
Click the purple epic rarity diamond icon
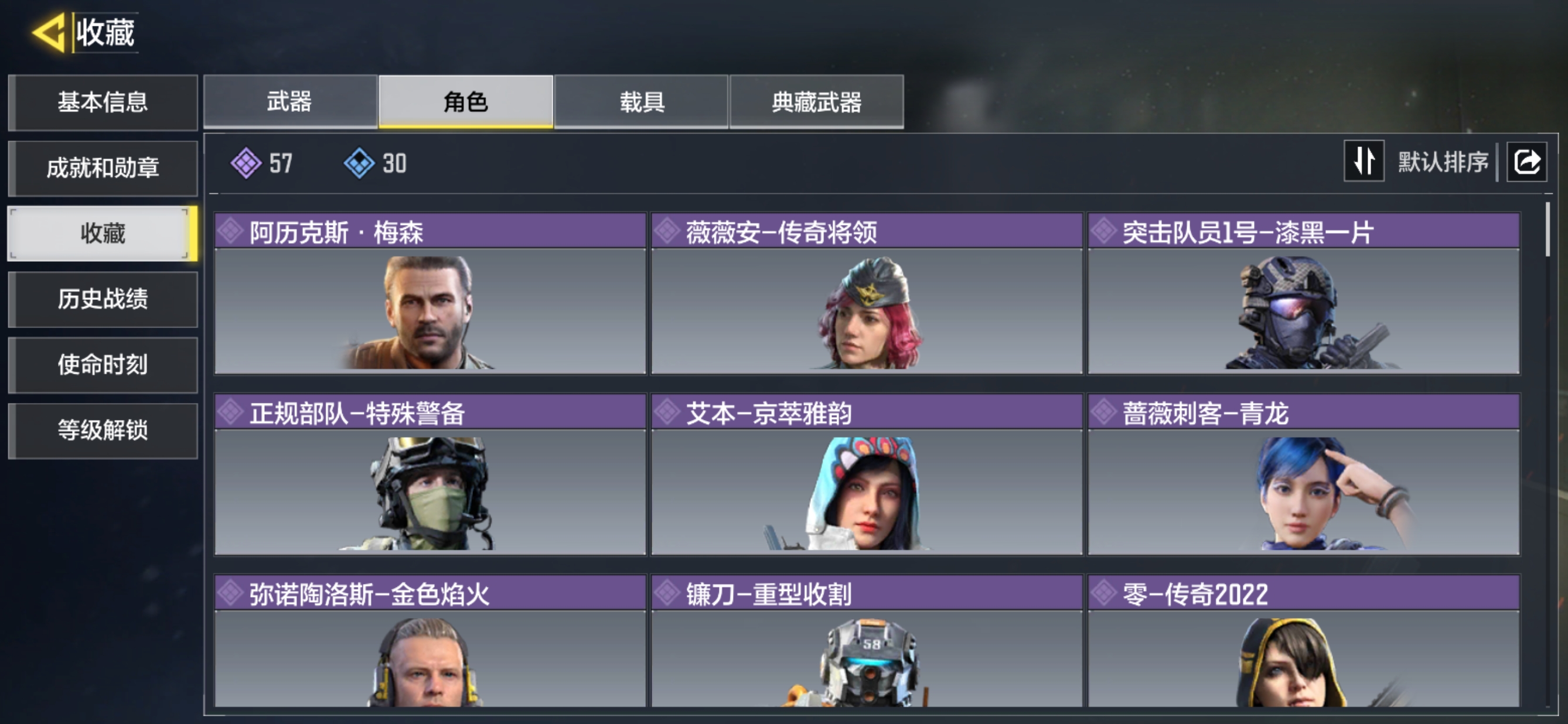coord(246,163)
